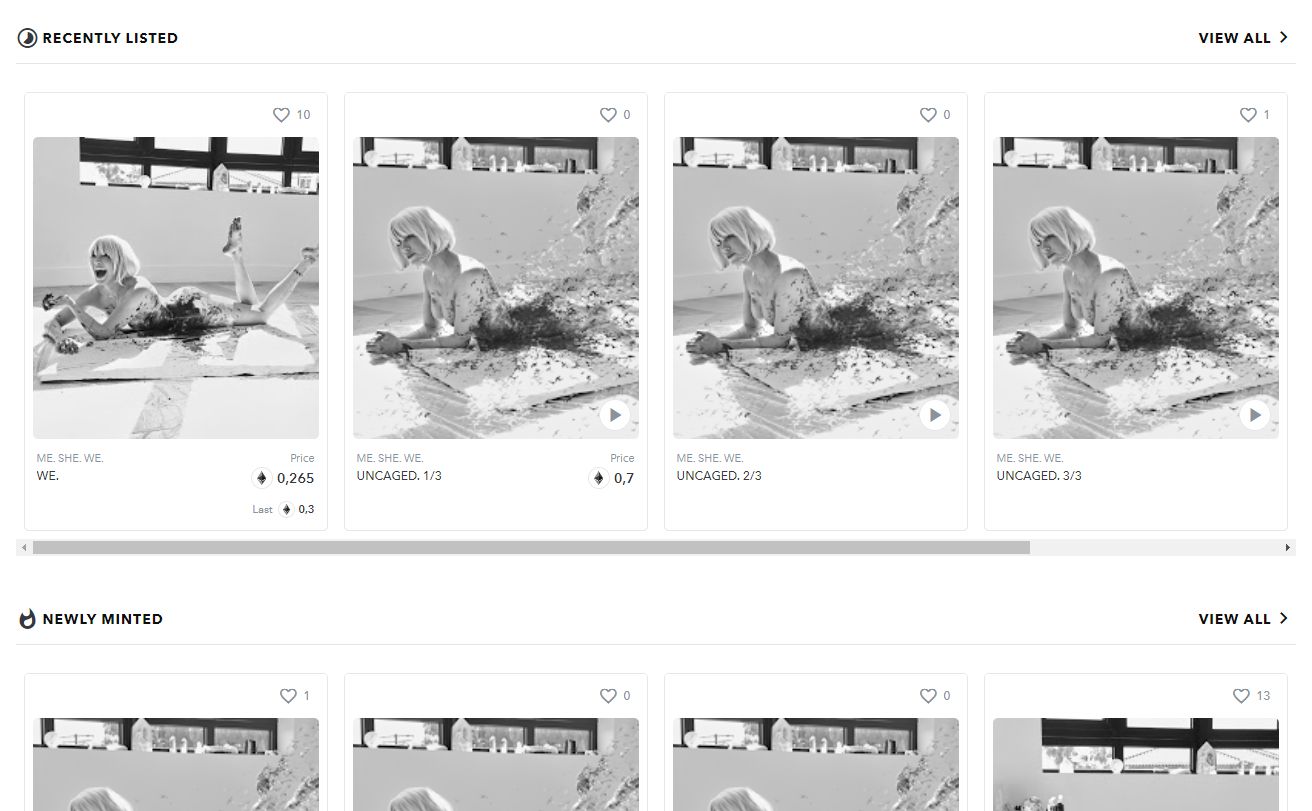1312x811 pixels.
Task: Click the carousel right scroll arrow
Action: pyautogui.click(x=1287, y=548)
